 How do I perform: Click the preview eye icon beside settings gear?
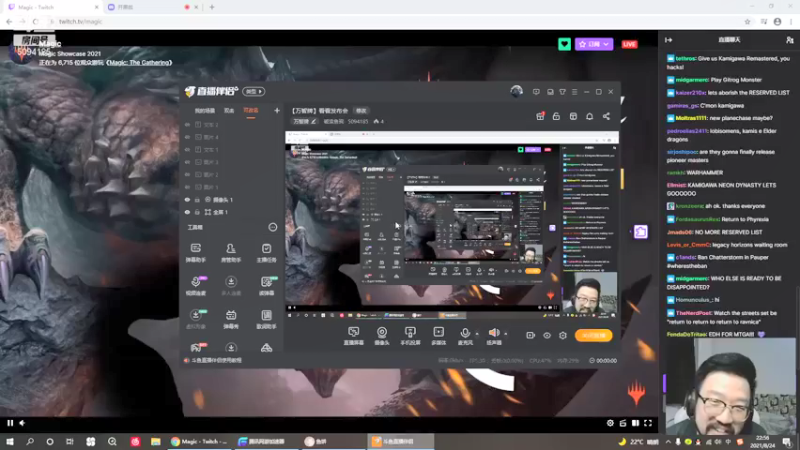pos(546,335)
